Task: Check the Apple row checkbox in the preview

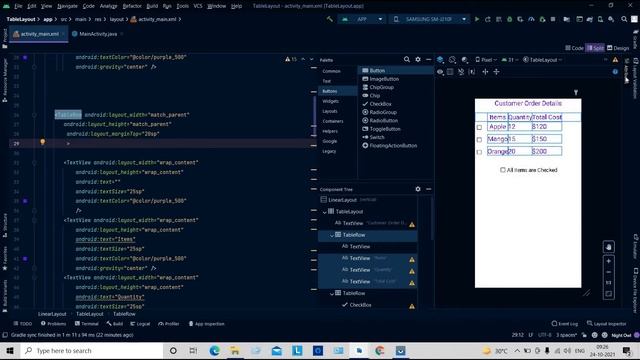Action: pyautogui.click(x=479, y=127)
